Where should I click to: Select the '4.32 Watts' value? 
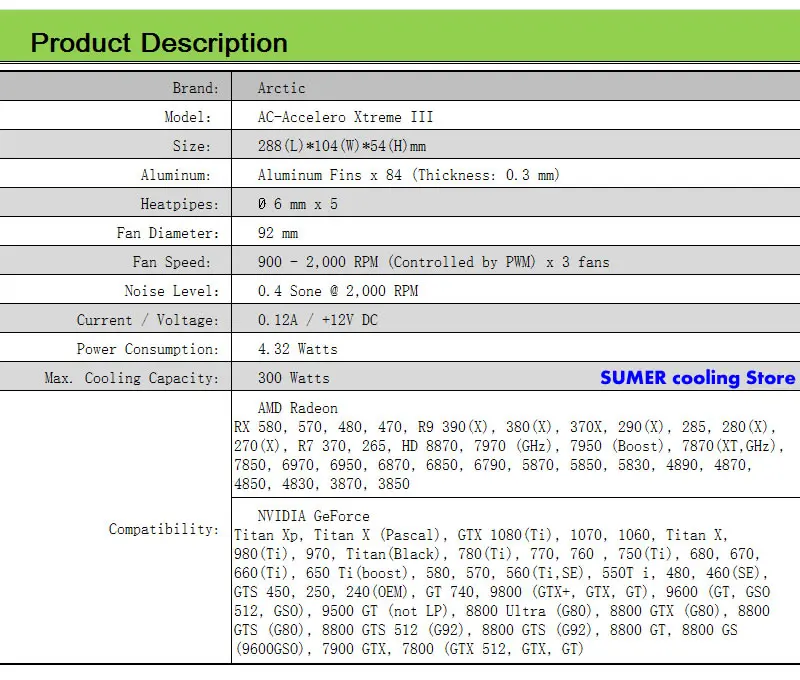point(298,349)
